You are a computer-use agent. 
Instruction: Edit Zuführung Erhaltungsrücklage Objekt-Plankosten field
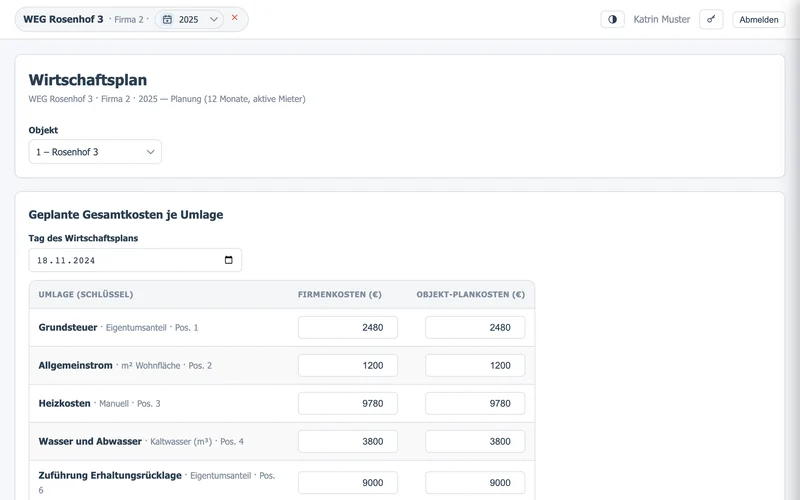(x=475, y=483)
